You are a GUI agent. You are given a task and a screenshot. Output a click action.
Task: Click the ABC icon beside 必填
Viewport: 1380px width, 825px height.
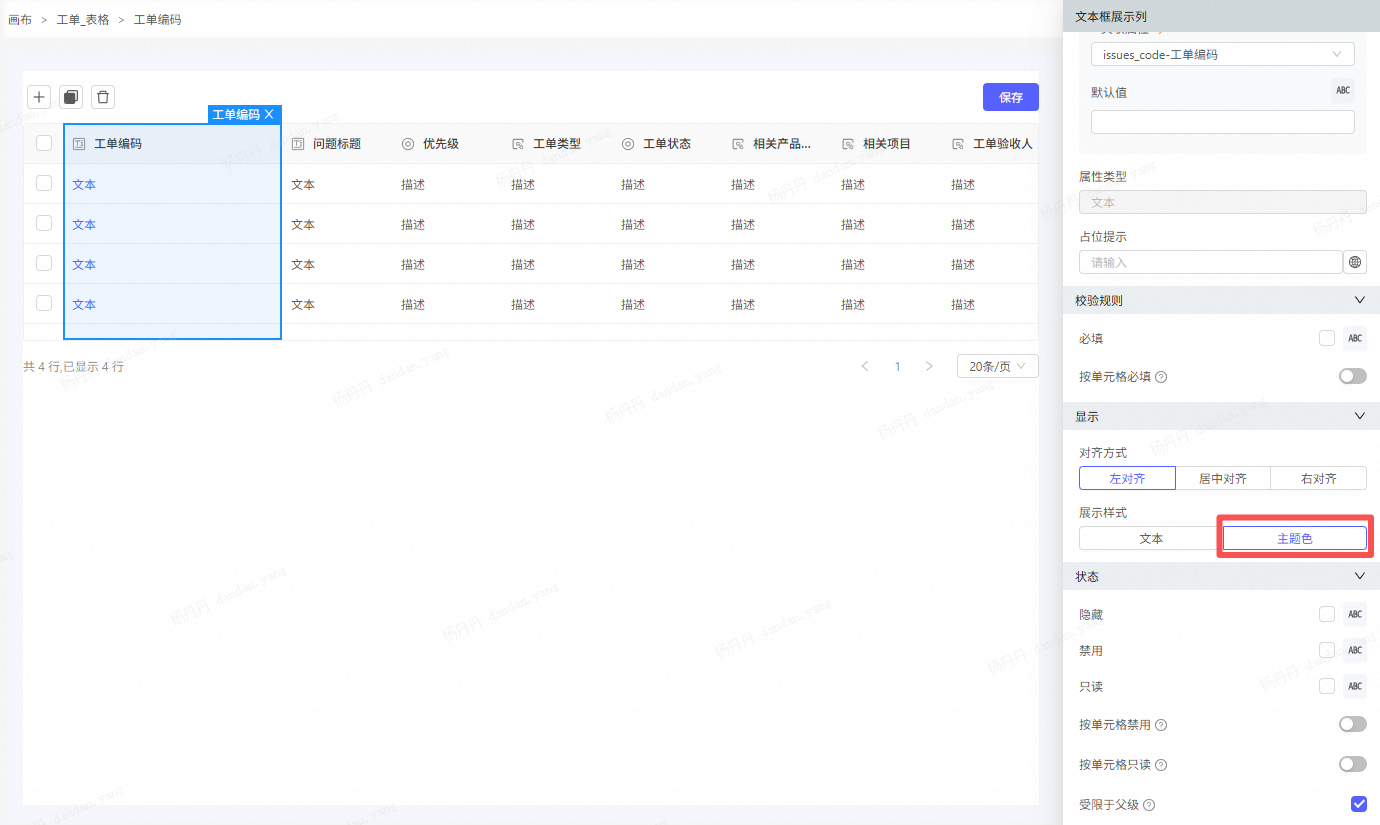tap(1355, 339)
